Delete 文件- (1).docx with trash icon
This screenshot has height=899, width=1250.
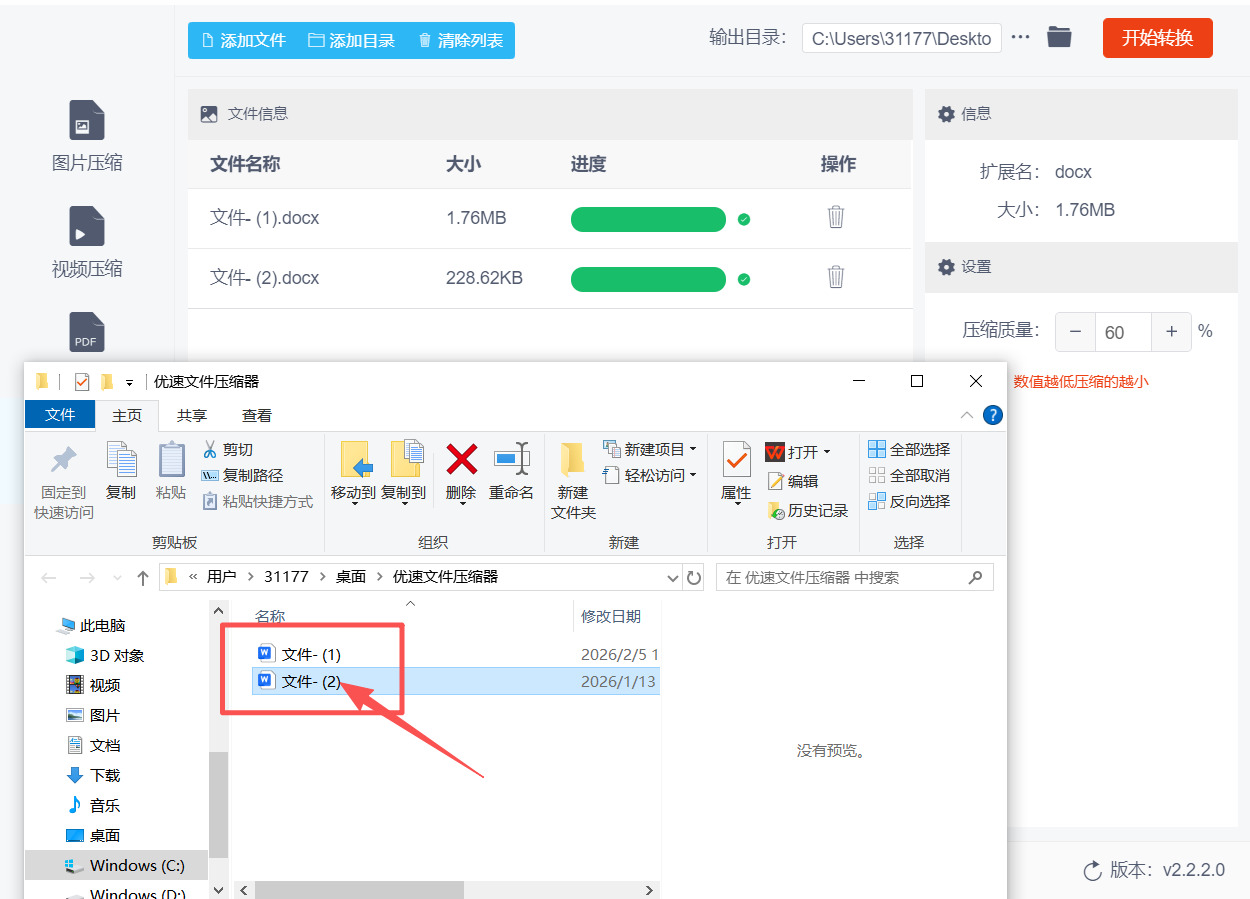coord(836,219)
